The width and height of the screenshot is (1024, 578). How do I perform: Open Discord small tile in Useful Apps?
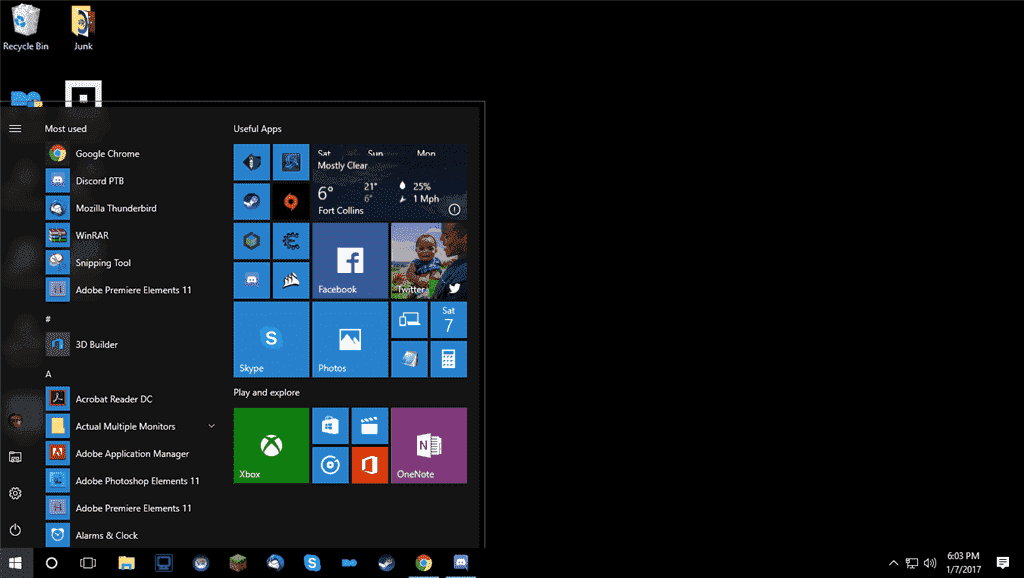coord(251,280)
